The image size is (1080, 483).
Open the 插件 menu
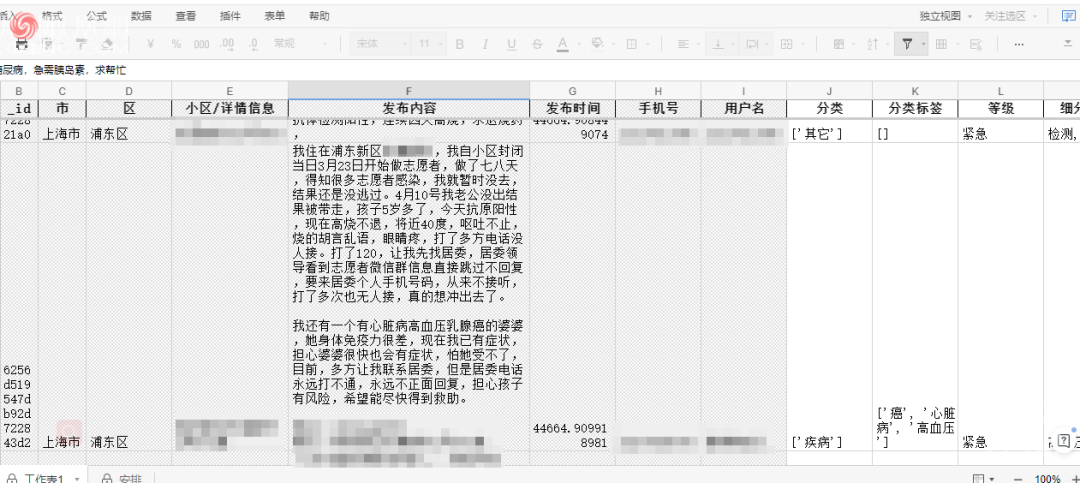coord(230,16)
